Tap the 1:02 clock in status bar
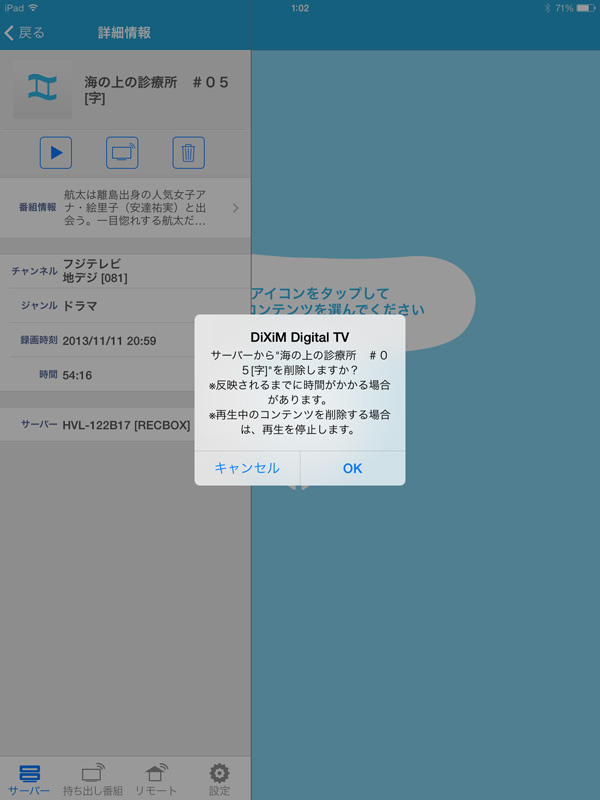 [300, 8]
